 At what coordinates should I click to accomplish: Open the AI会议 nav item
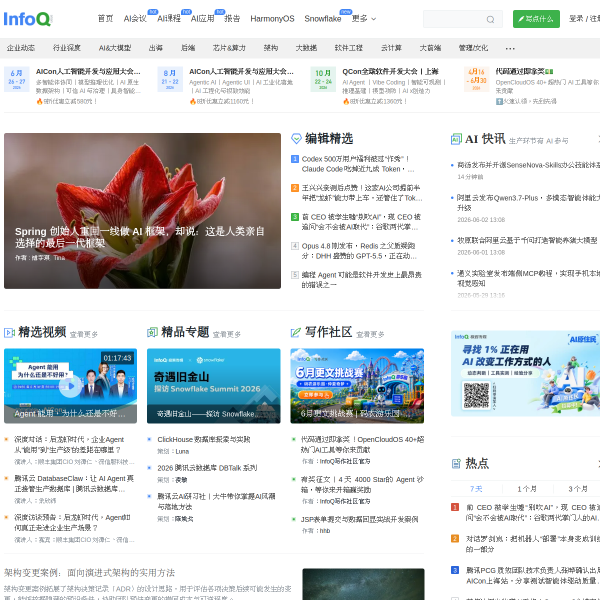pos(135,19)
